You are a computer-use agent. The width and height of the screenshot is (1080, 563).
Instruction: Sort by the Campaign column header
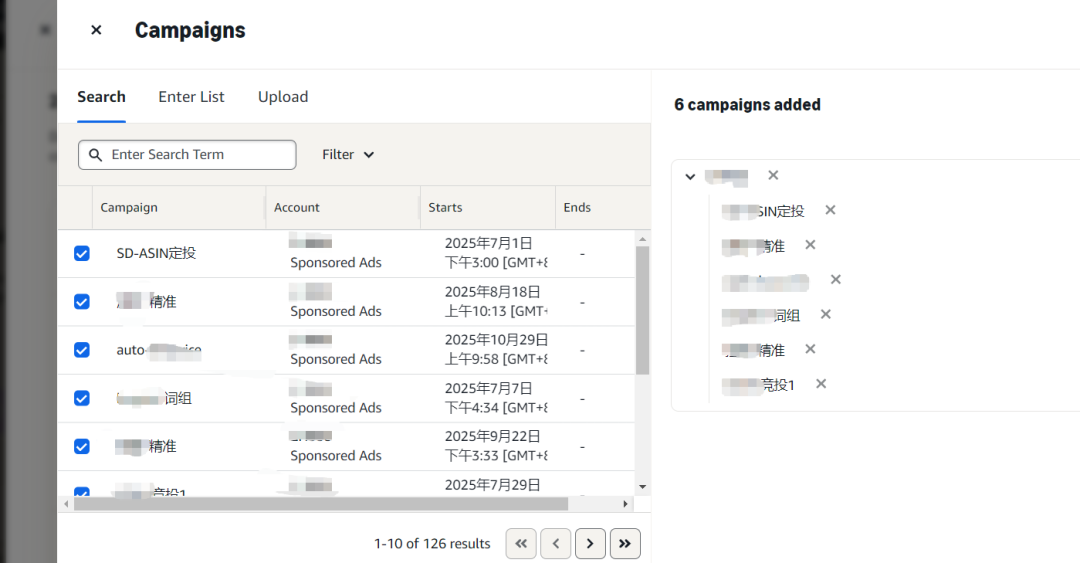129,208
